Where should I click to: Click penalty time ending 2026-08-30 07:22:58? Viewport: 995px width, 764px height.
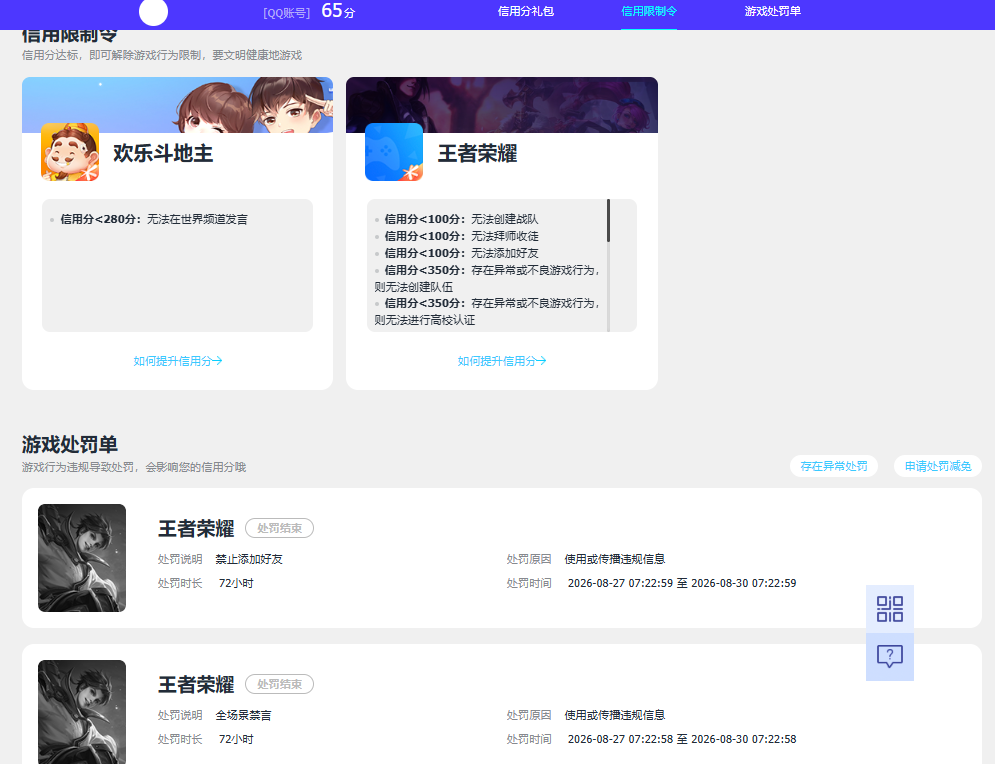click(x=682, y=739)
